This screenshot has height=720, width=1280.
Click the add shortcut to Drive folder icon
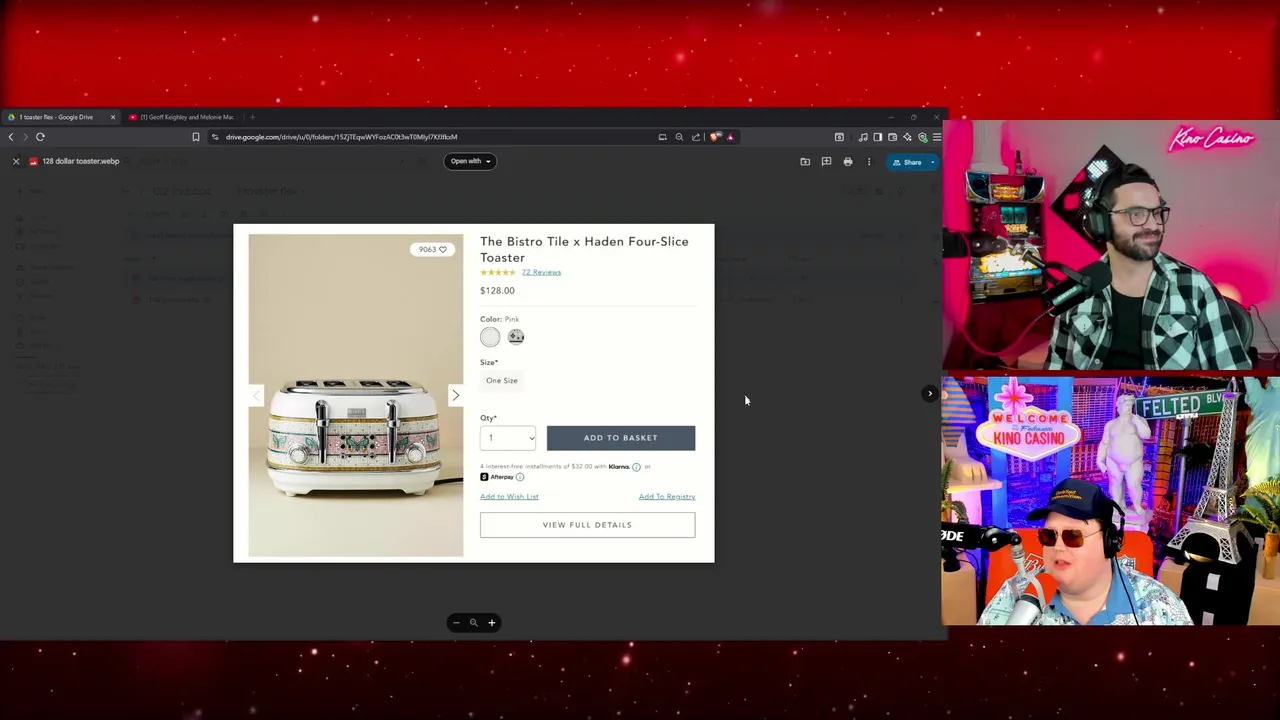[805, 161]
